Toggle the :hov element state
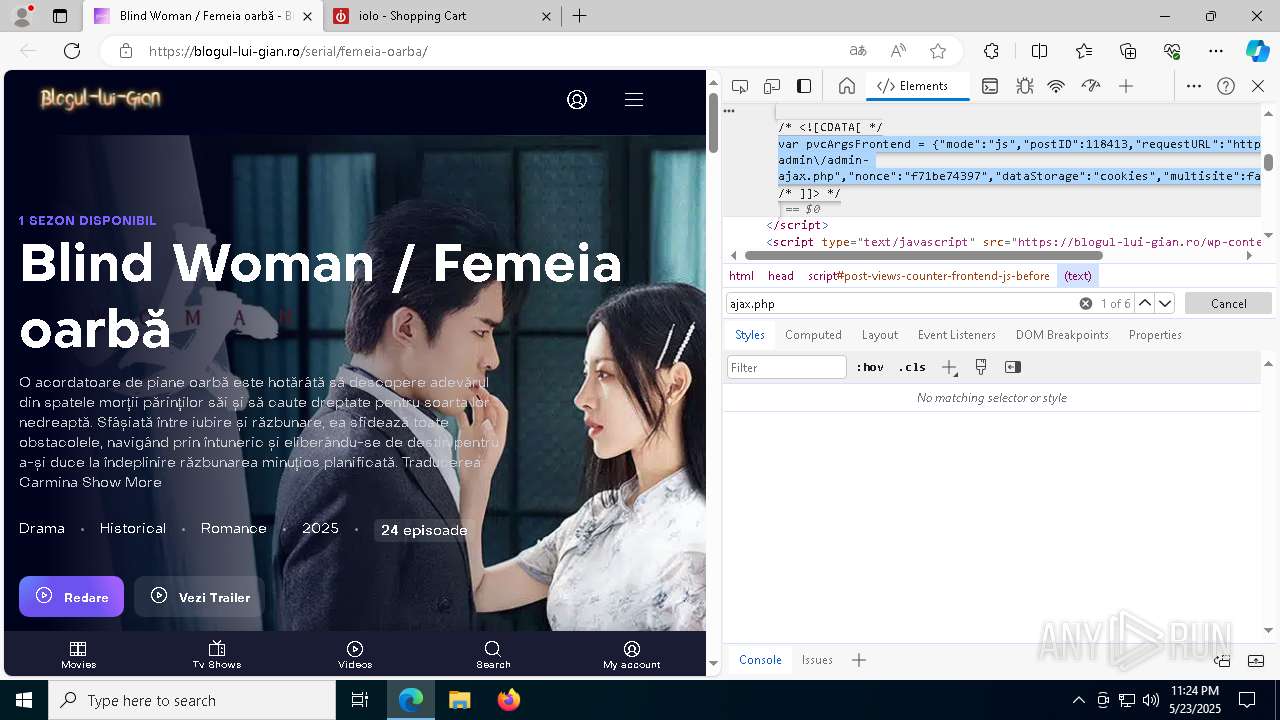1280x720 pixels. (x=870, y=367)
